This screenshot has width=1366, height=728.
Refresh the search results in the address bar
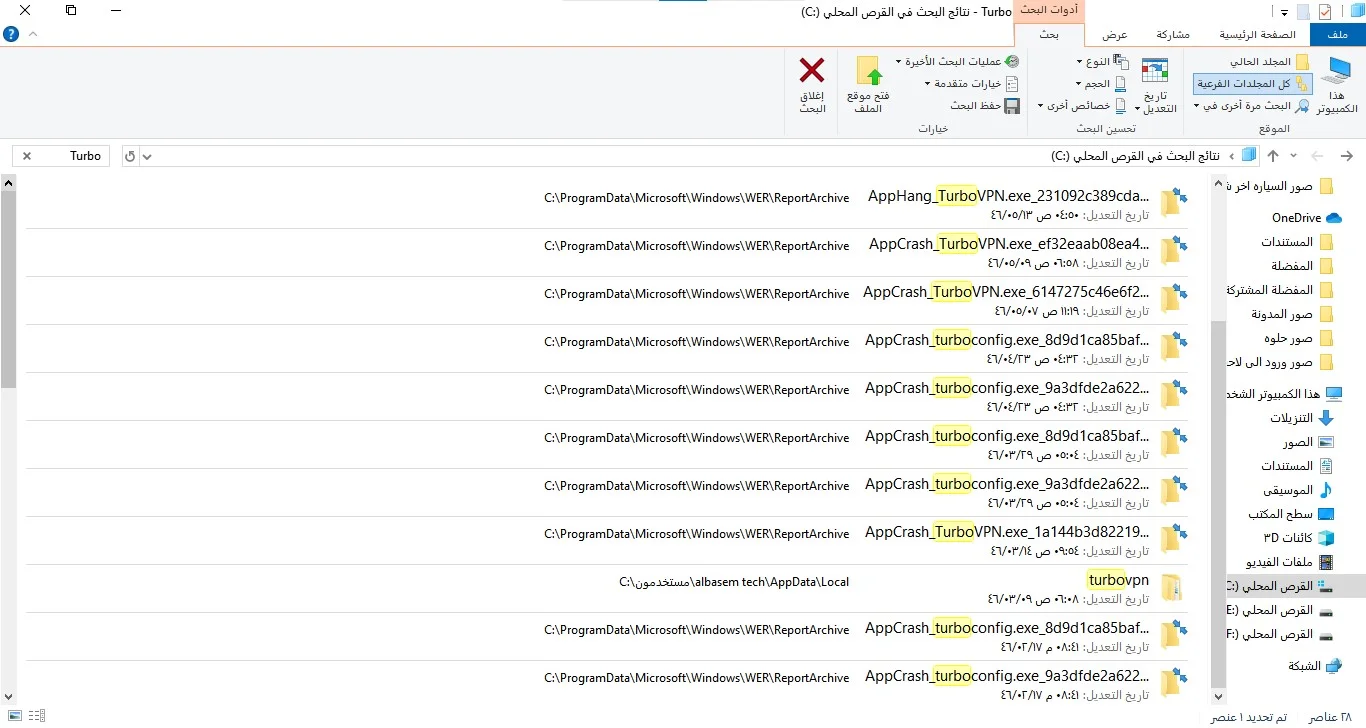(x=130, y=156)
